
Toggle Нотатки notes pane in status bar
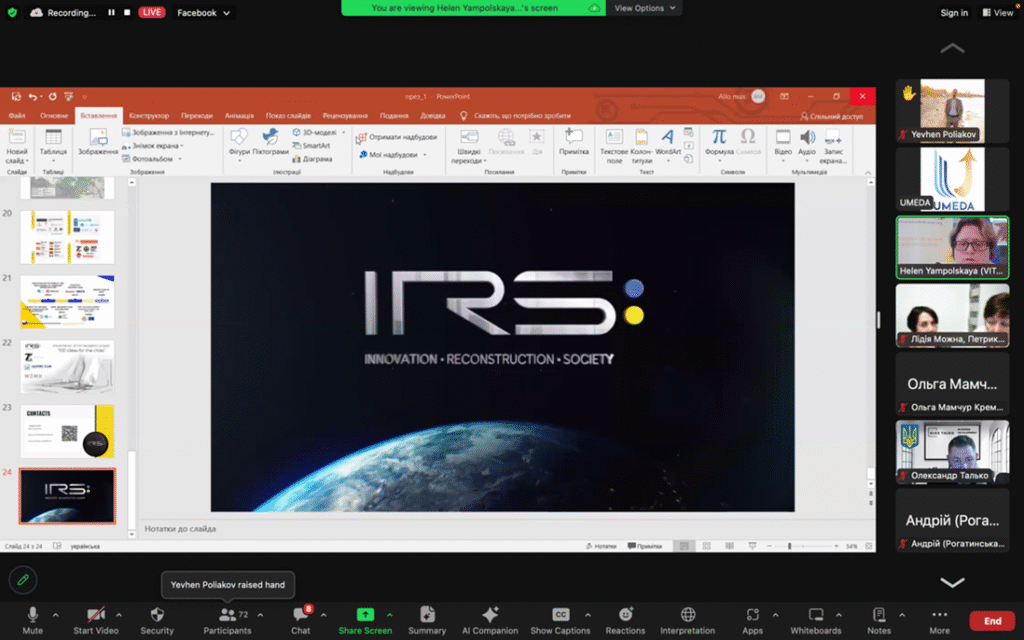click(601, 546)
